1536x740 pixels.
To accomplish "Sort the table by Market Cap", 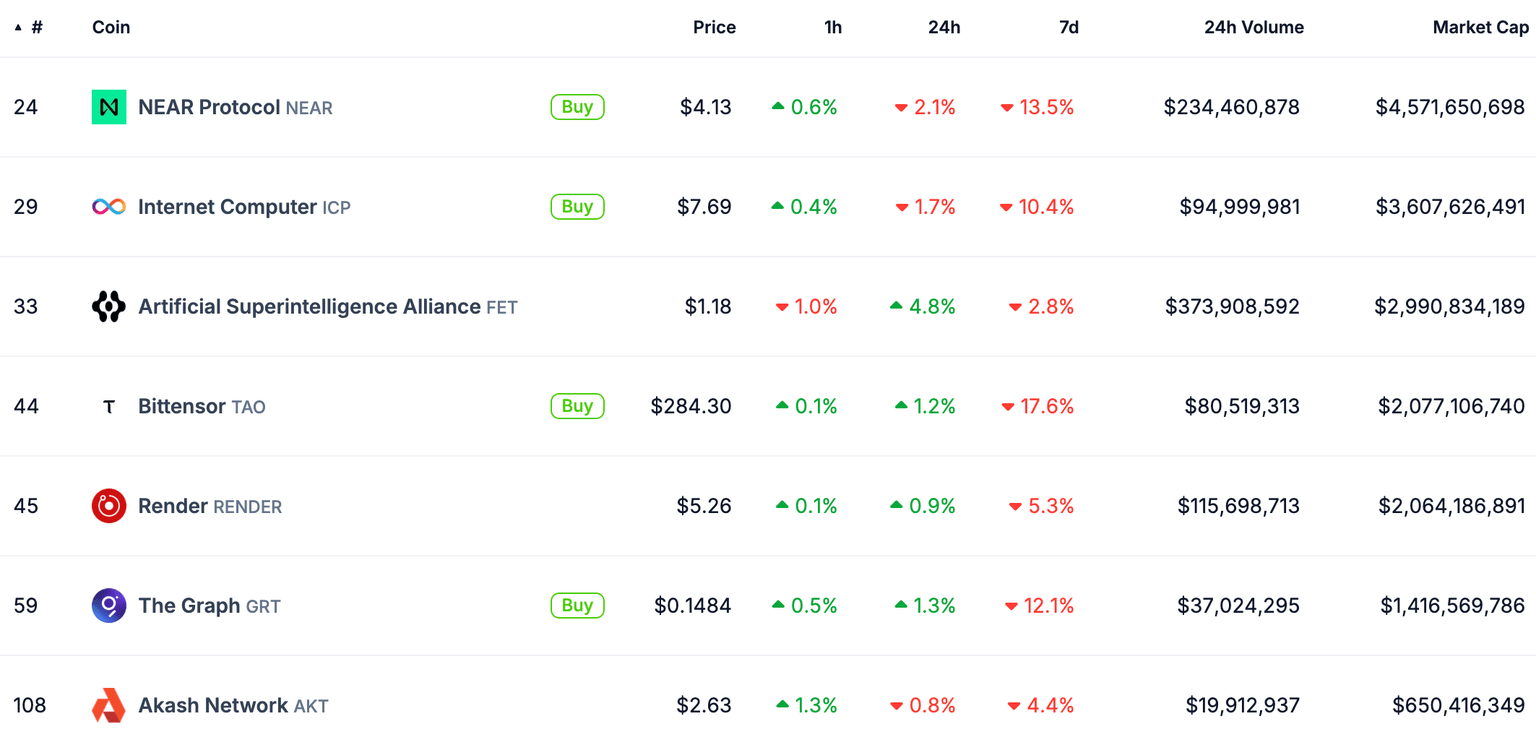I will click(1480, 27).
